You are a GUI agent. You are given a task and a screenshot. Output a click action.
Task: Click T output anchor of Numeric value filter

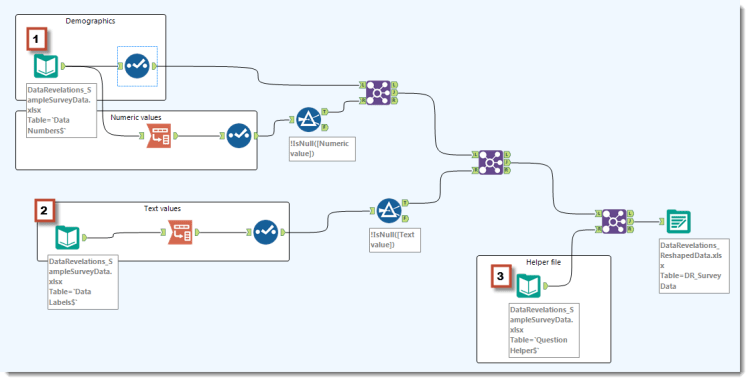325,111
